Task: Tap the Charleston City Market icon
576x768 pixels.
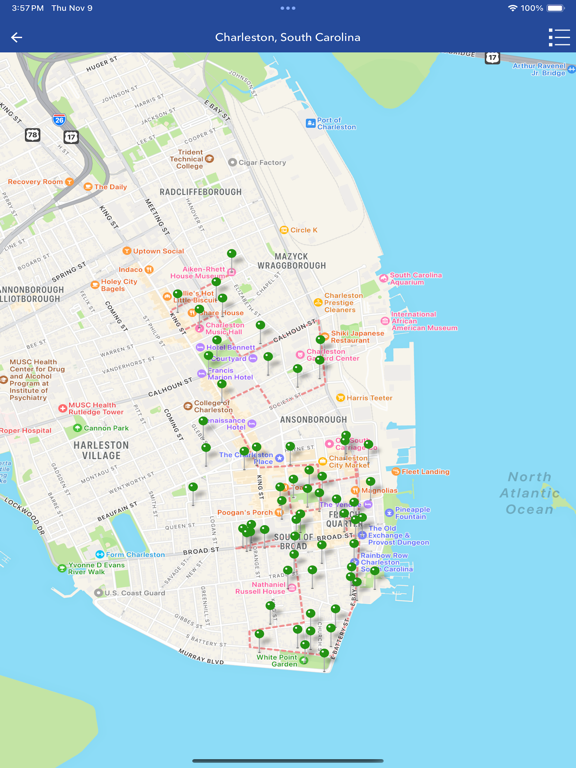Action: pos(322,461)
